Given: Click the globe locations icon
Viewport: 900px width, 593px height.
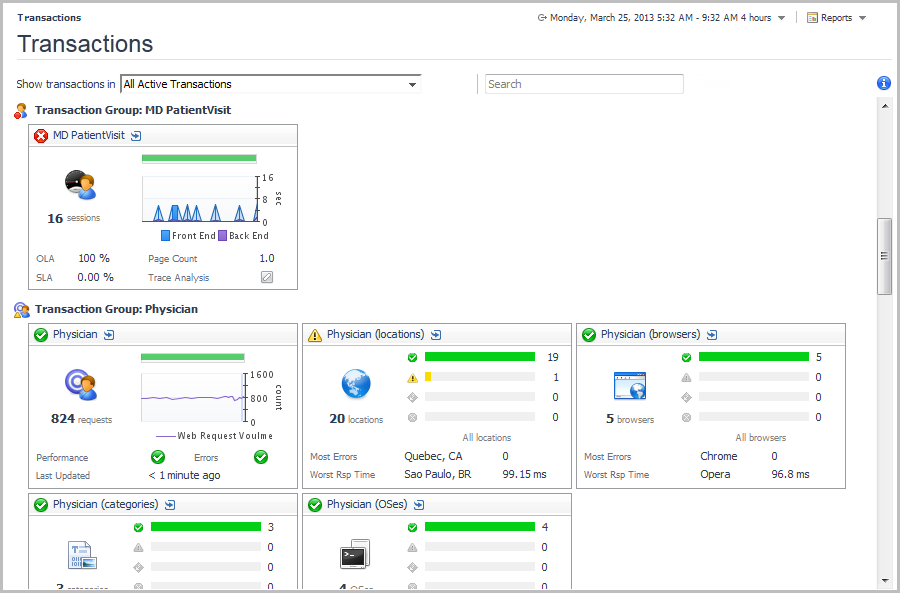Looking at the screenshot, I should [x=356, y=384].
